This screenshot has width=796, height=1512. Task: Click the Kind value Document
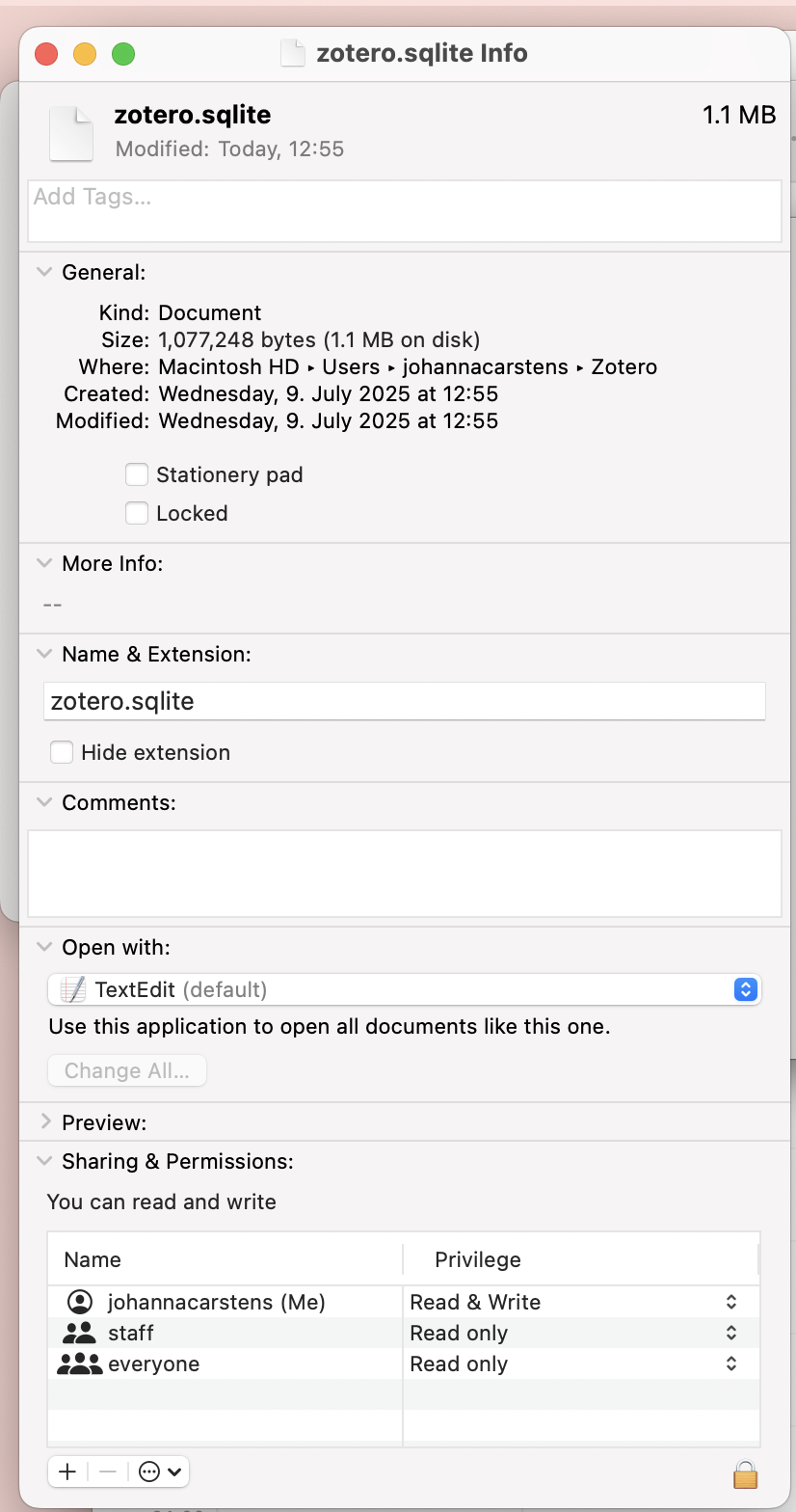(x=210, y=312)
